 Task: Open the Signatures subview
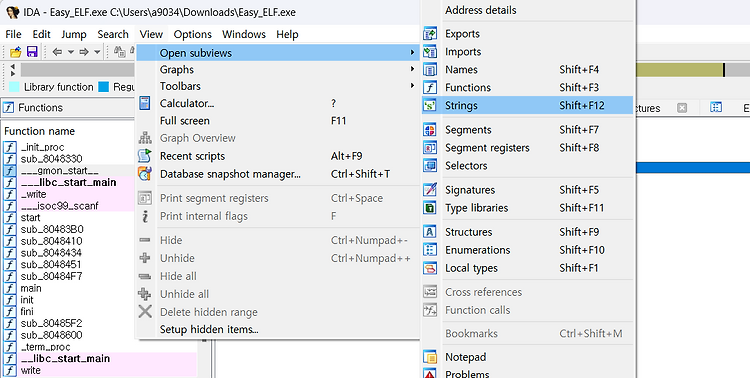(x=527, y=190)
